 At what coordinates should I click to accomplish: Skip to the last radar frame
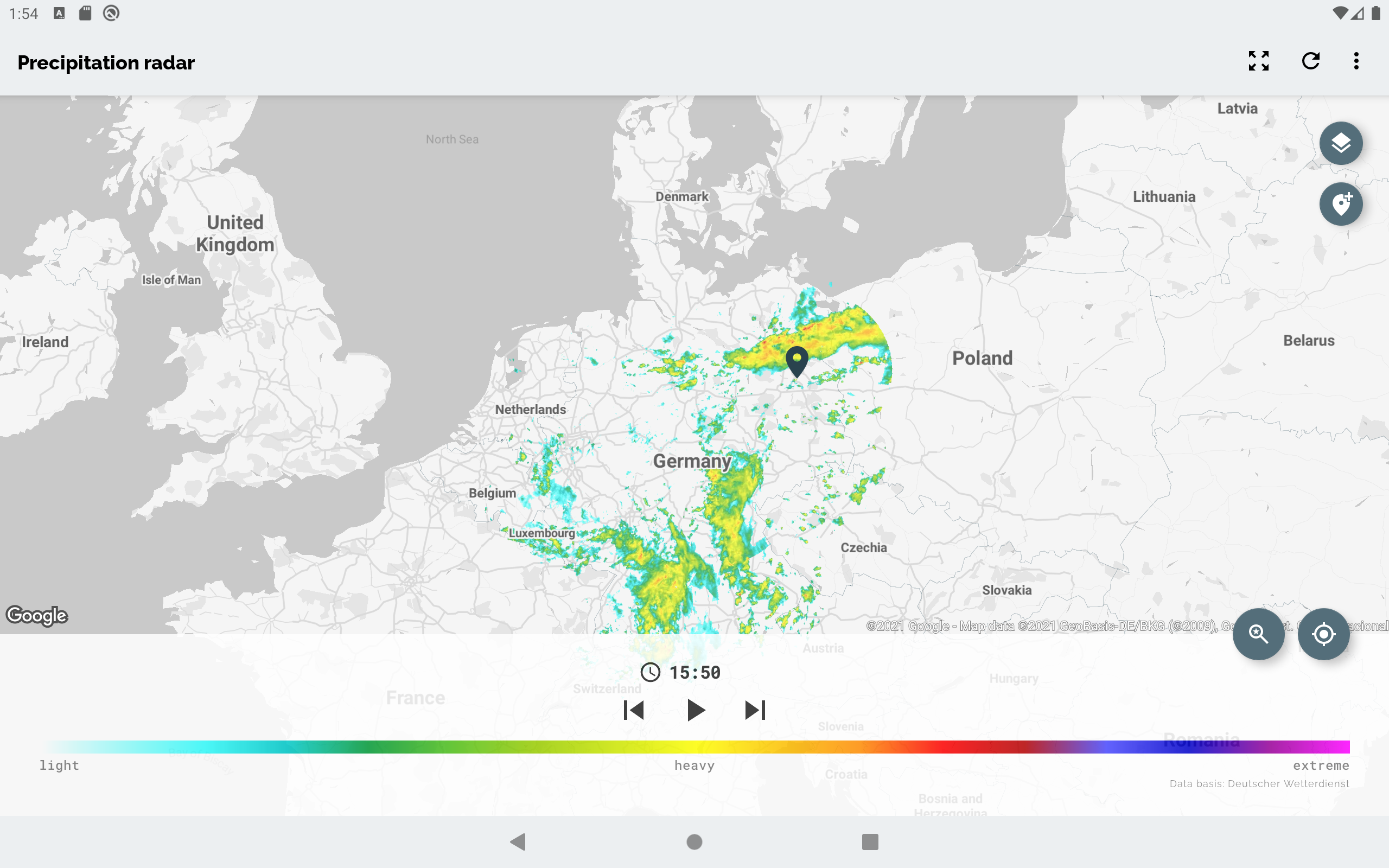coord(755,710)
